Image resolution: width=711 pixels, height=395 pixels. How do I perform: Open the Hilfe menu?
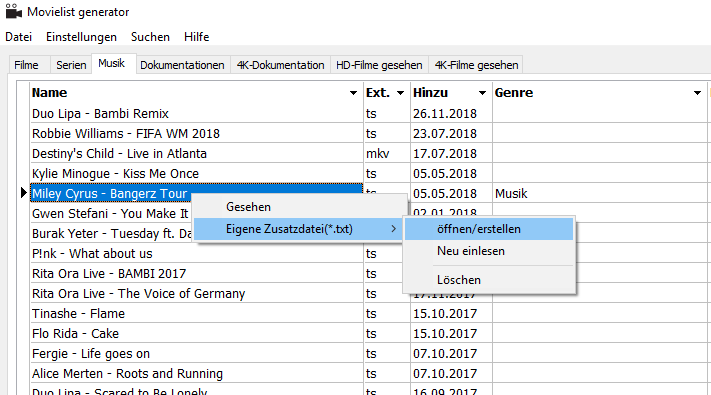click(196, 37)
